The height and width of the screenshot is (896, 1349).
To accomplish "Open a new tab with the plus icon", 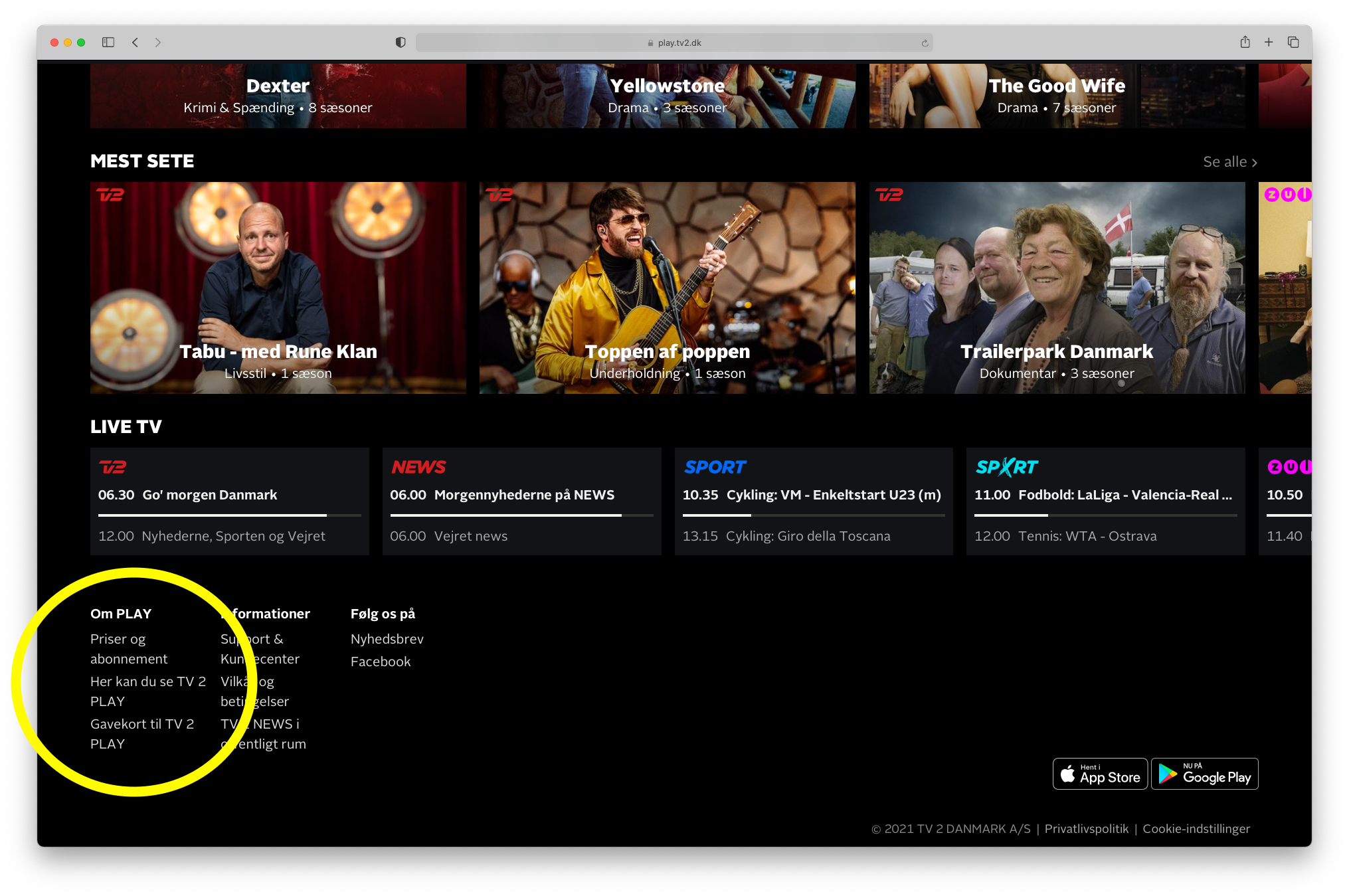I will (1269, 43).
